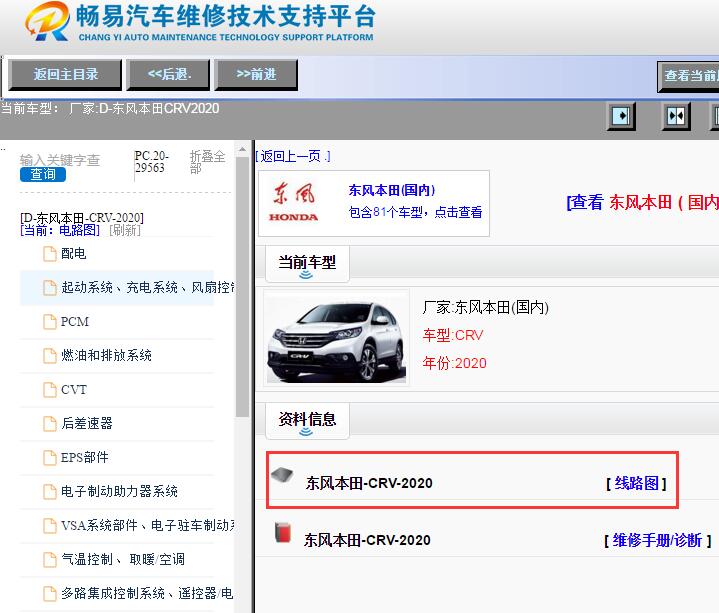Click PC.20-29563 text

click(x=151, y=162)
